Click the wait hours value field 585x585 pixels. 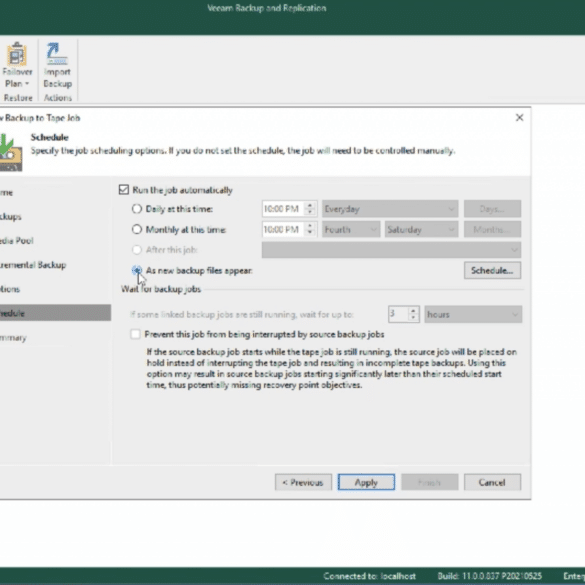[398, 314]
